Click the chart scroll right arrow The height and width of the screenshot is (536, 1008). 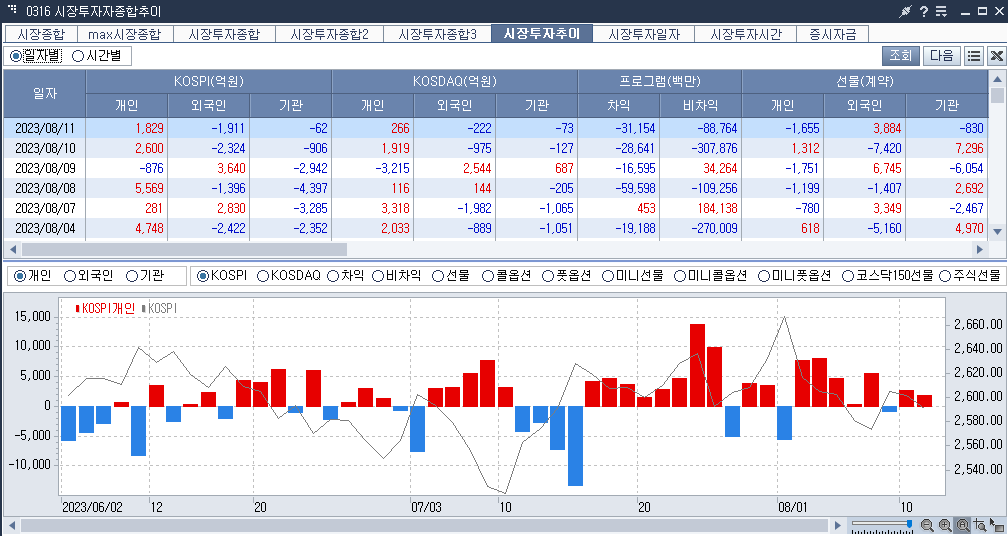pyautogui.click(x=837, y=525)
